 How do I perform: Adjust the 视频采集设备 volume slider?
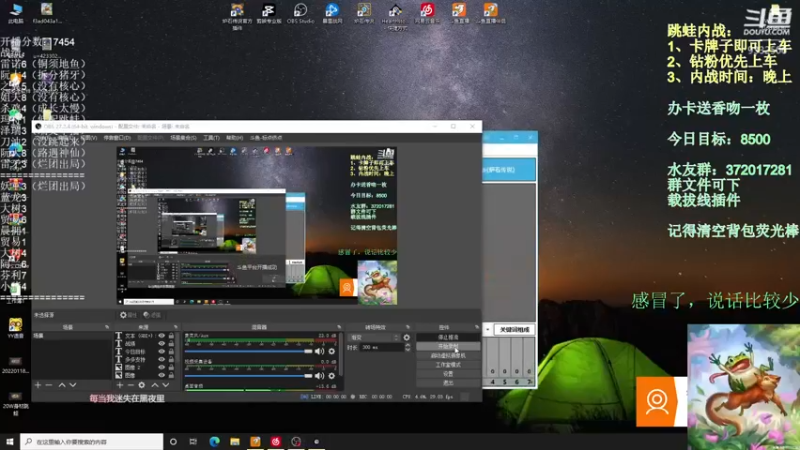pyautogui.click(x=248, y=376)
